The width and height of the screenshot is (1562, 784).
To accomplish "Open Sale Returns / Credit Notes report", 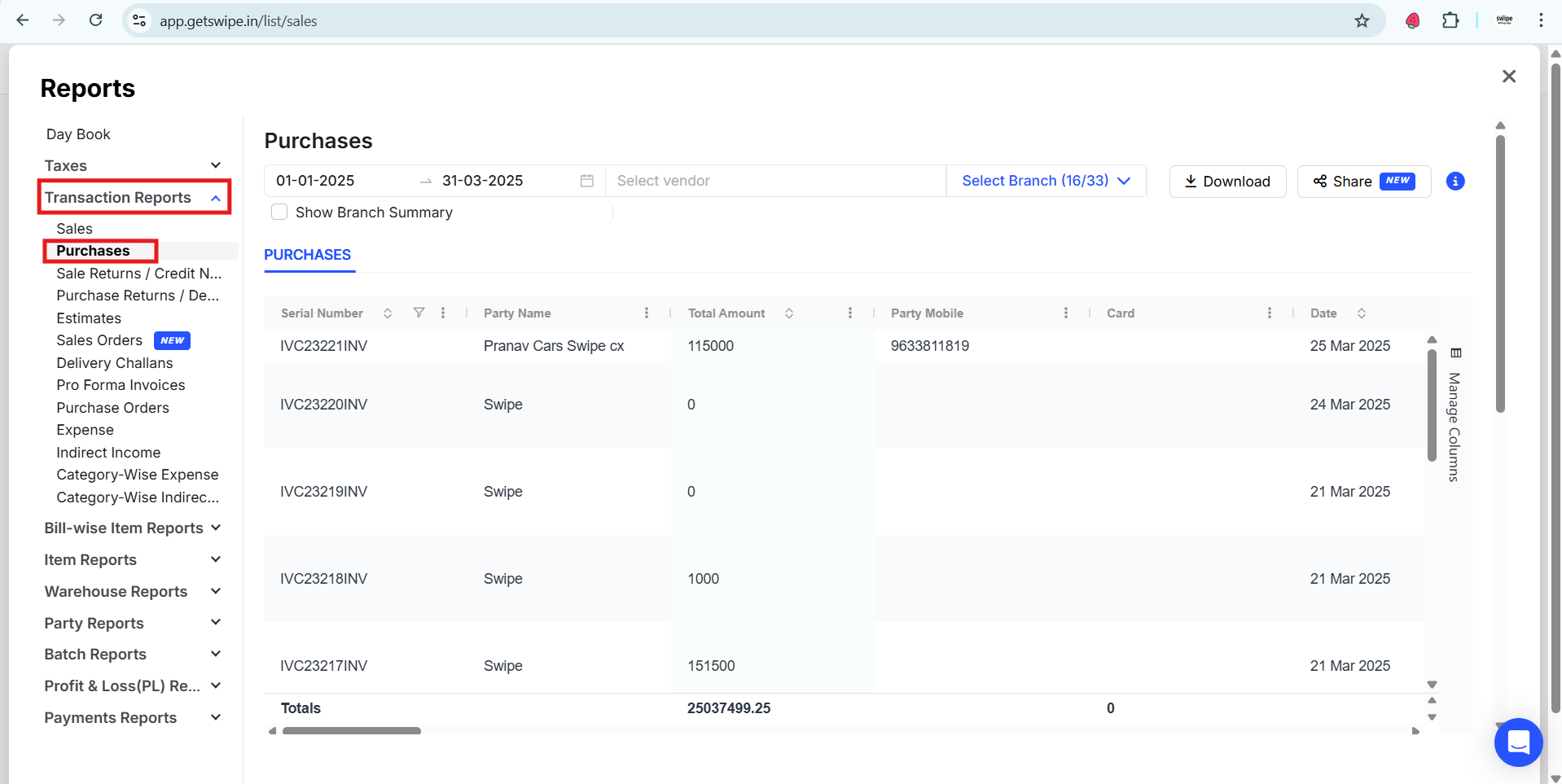I will pos(138,274).
